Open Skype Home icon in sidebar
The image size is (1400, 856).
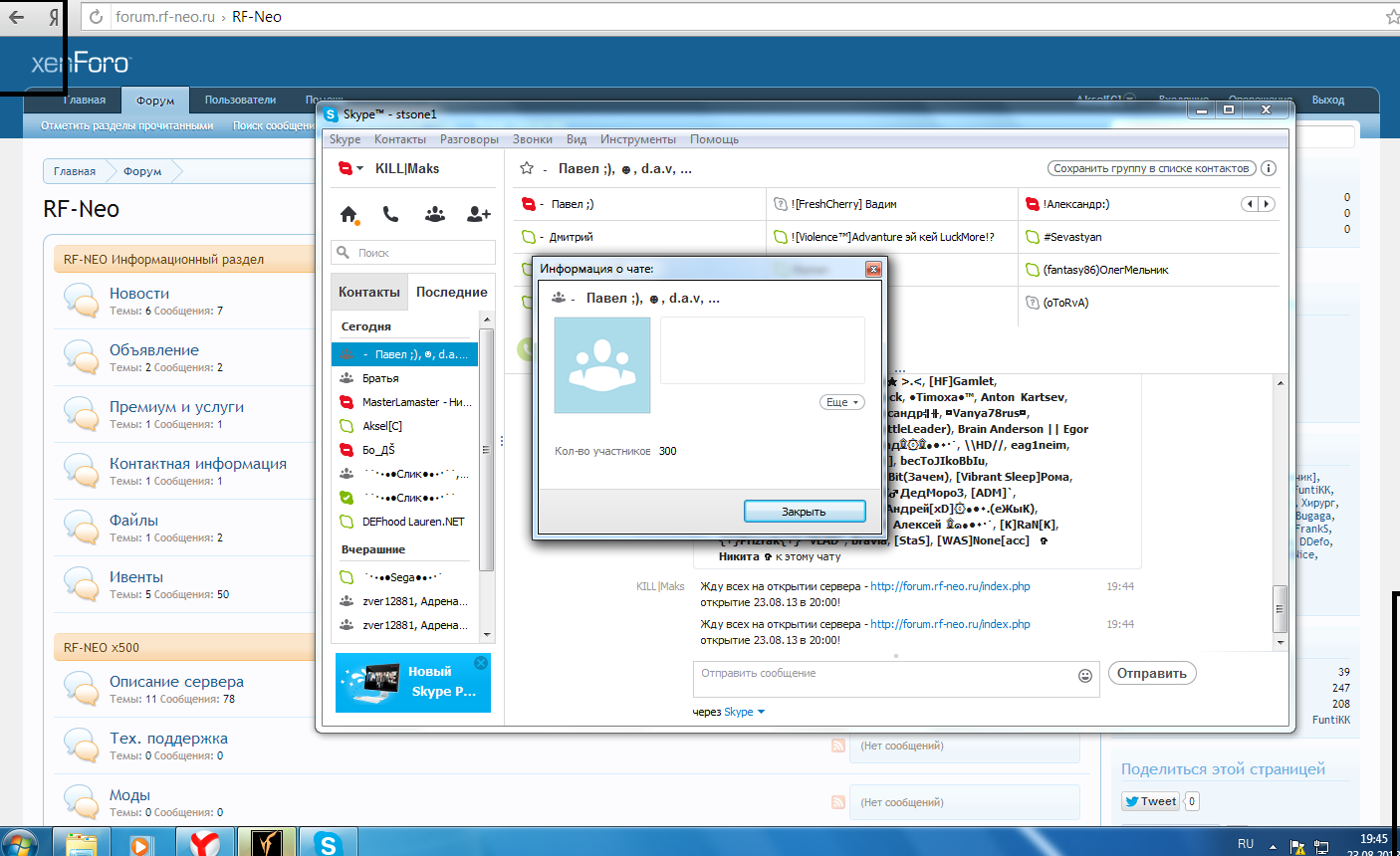[349, 214]
